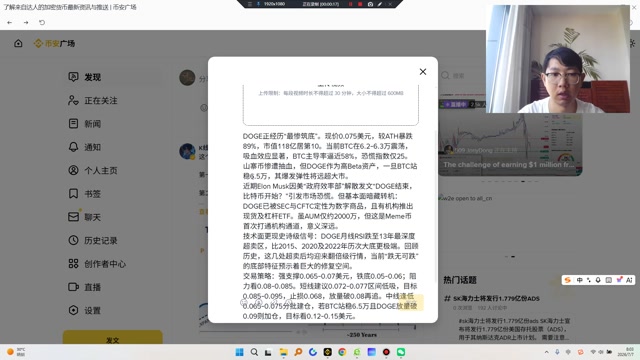The width and height of the screenshot is (640, 360).
Task: Click the Sogou skin box icon
Action: point(619,280)
